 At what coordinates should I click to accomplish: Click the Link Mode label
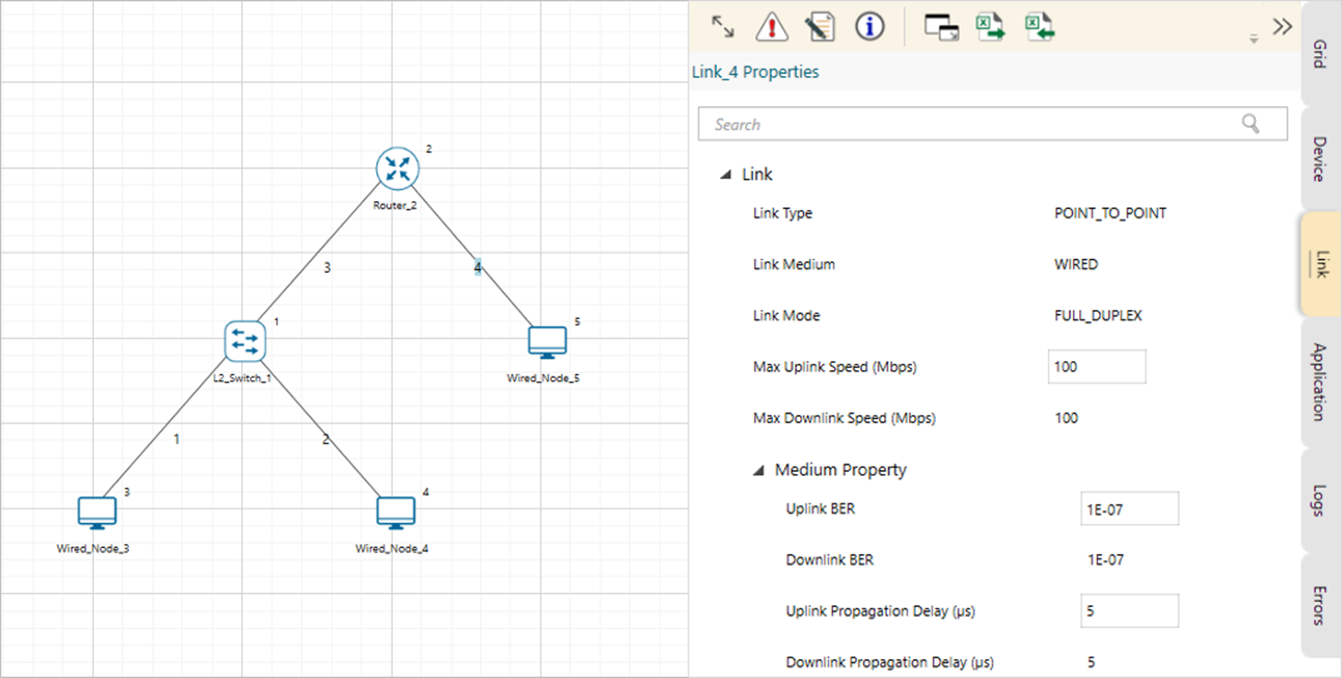[x=786, y=315]
